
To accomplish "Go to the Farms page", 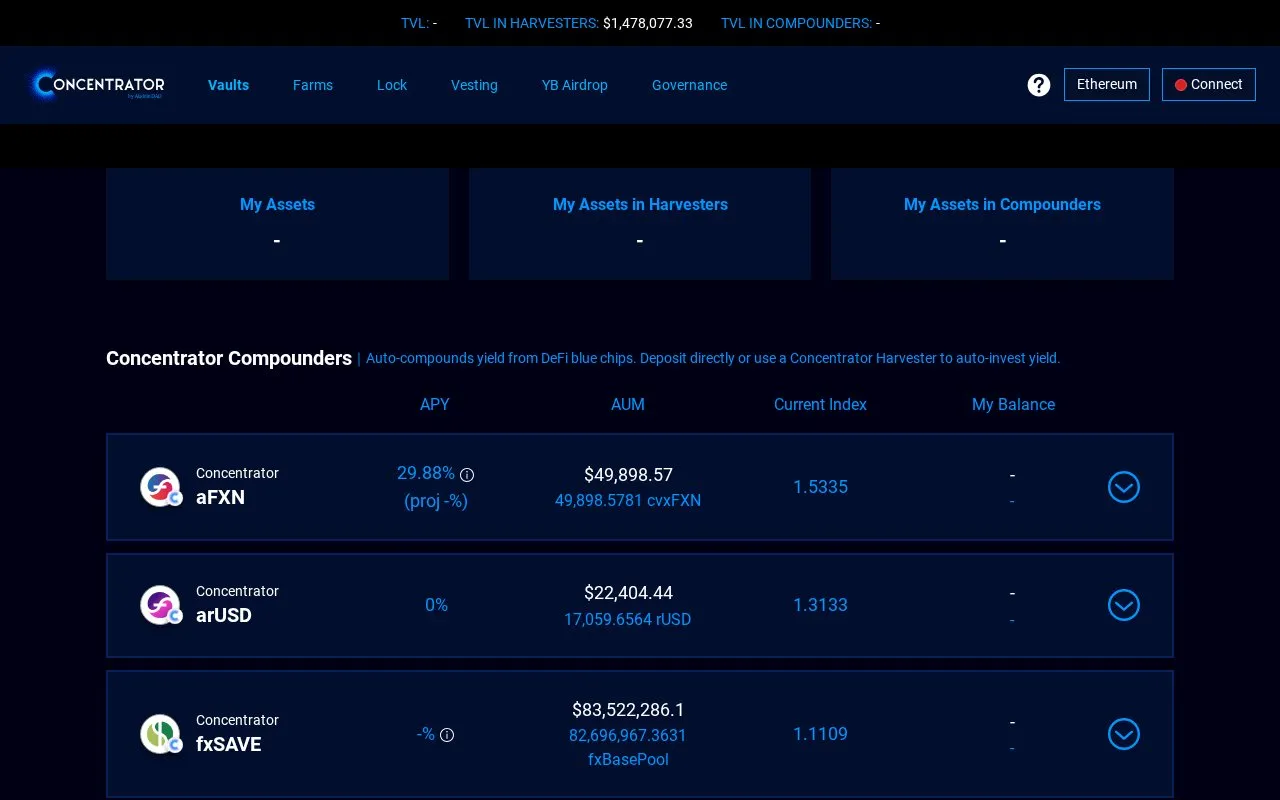I will pyautogui.click(x=313, y=85).
